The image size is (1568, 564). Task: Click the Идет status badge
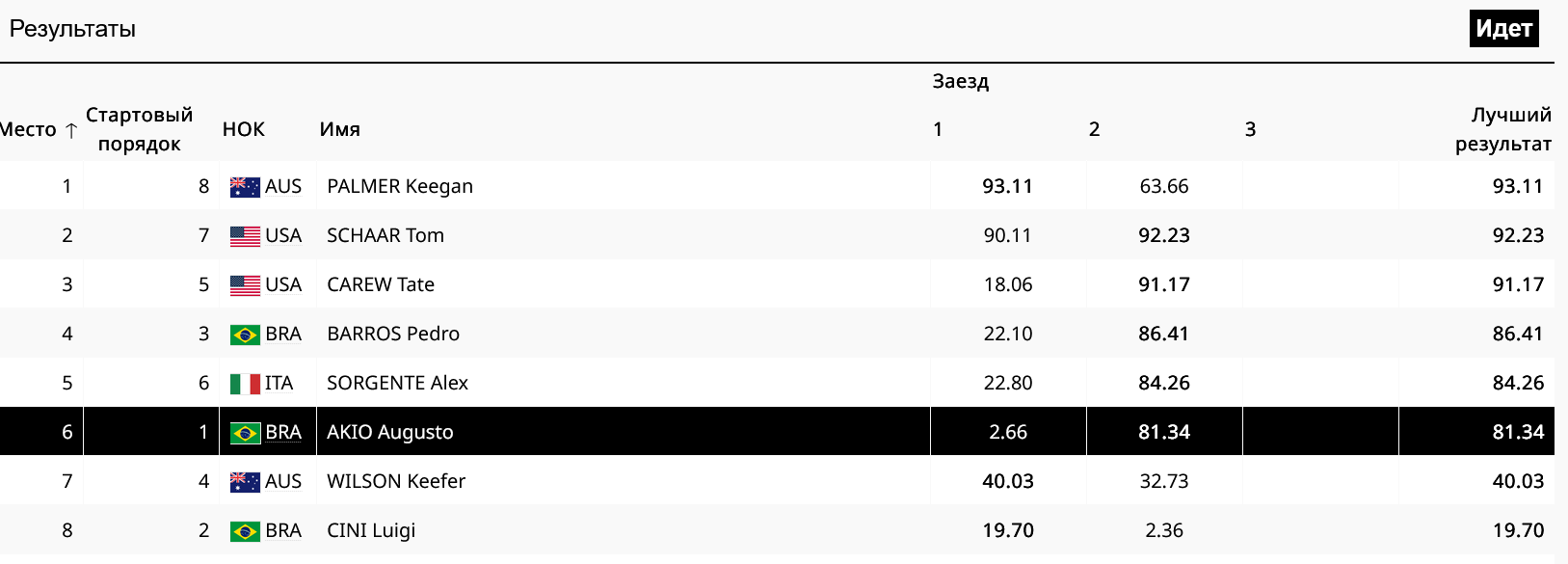pos(1503,29)
